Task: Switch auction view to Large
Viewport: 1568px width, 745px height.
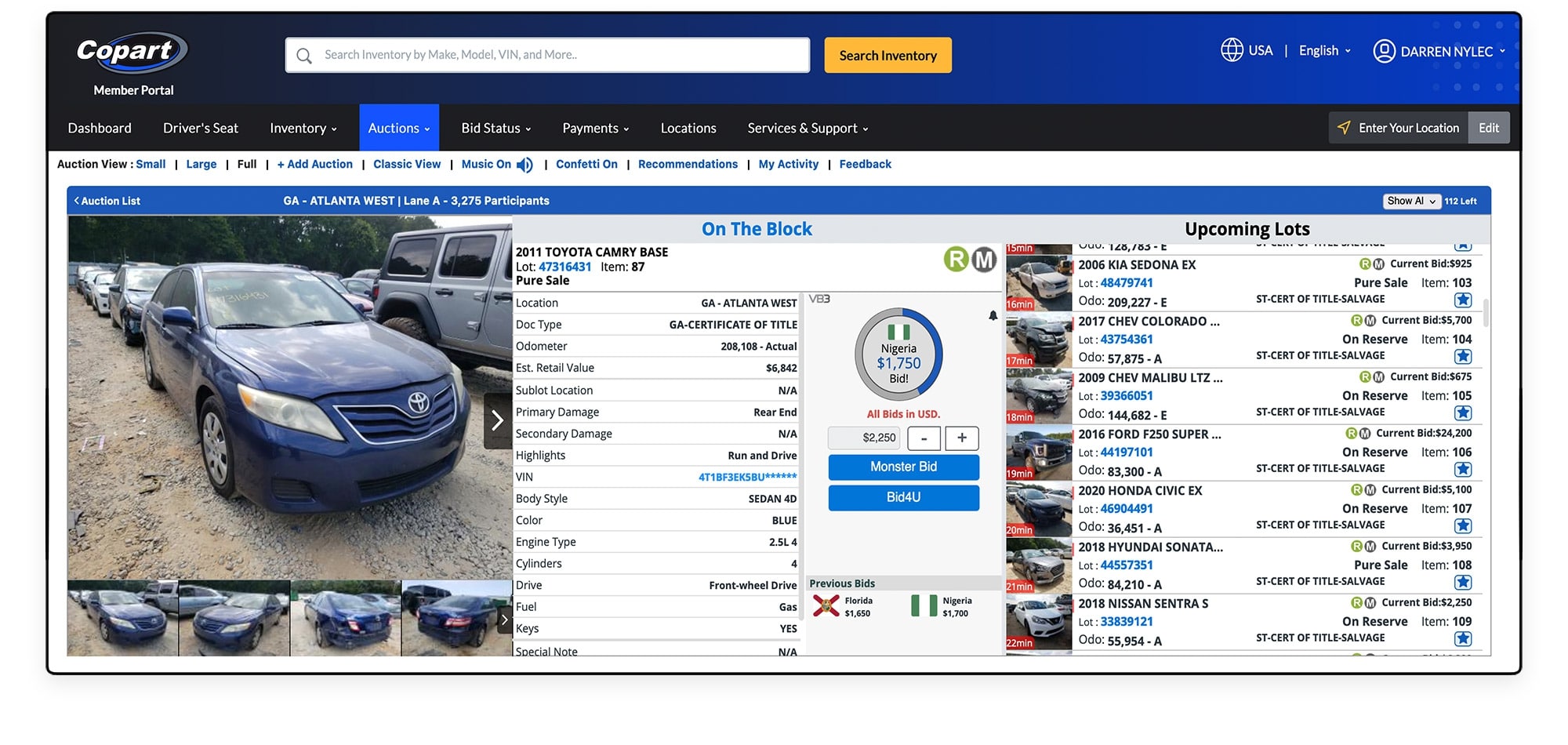Action: click(201, 165)
